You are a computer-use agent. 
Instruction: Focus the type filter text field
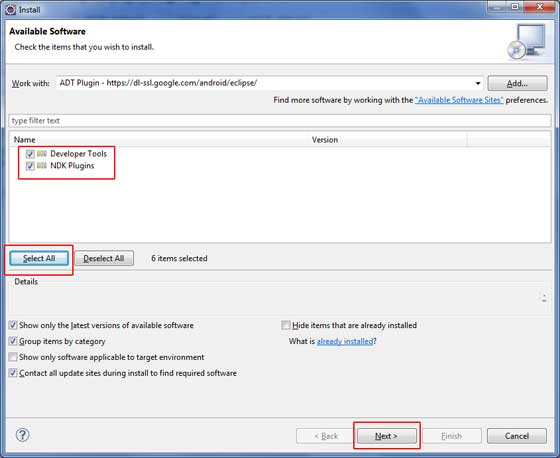coord(280,121)
